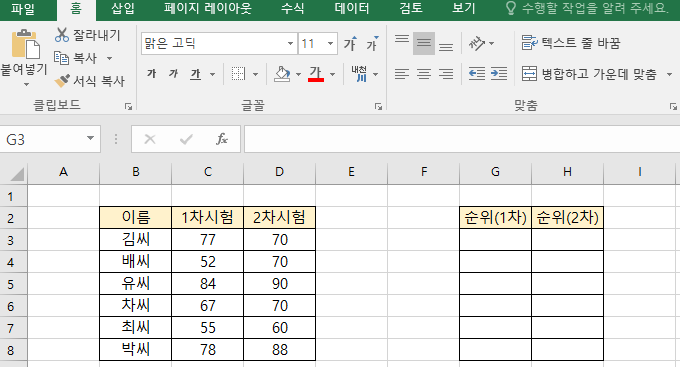The image size is (680, 367).
Task: Click the 순위(1차) header cell
Action: coord(495,217)
